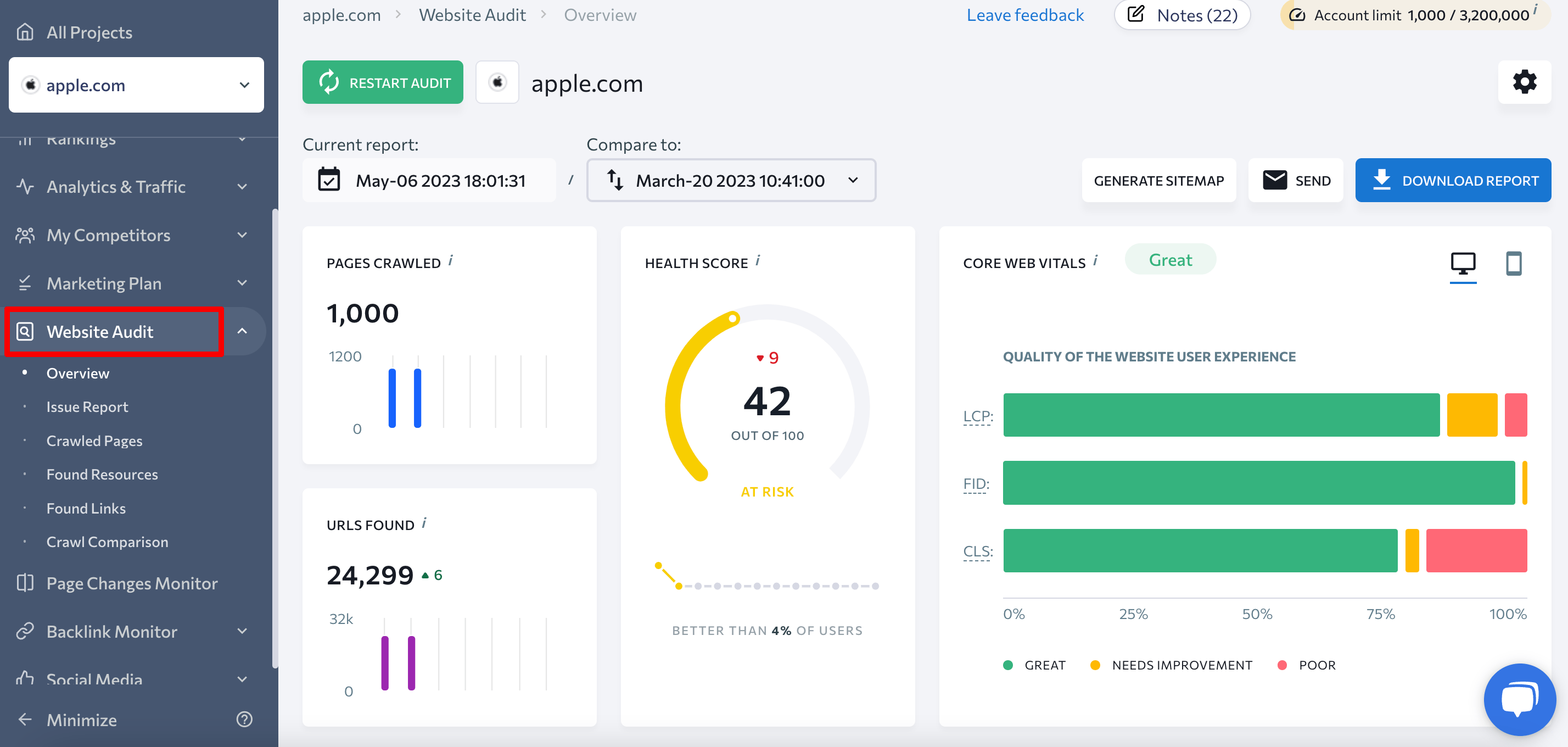This screenshot has width=1568, height=747.
Task: Click the Account limit gauge icon
Action: click(x=1297, y=15)
